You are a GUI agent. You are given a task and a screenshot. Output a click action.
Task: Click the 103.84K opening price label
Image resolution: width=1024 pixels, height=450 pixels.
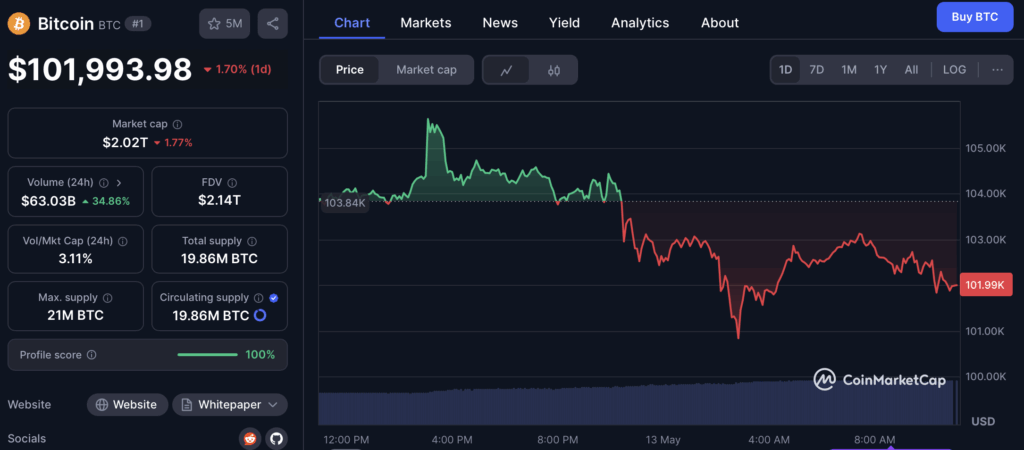(x=345, y=203)
